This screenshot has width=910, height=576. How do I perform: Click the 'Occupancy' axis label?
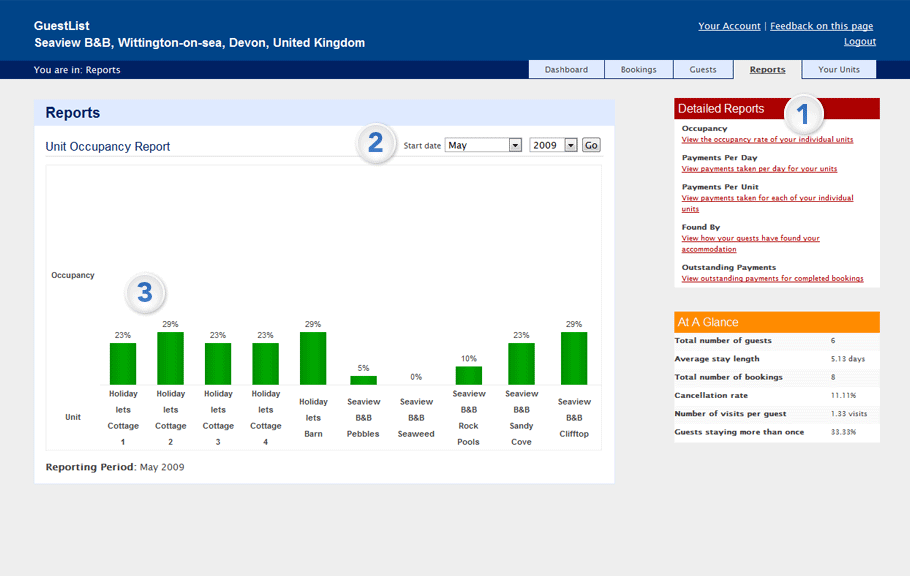[73, 275]
